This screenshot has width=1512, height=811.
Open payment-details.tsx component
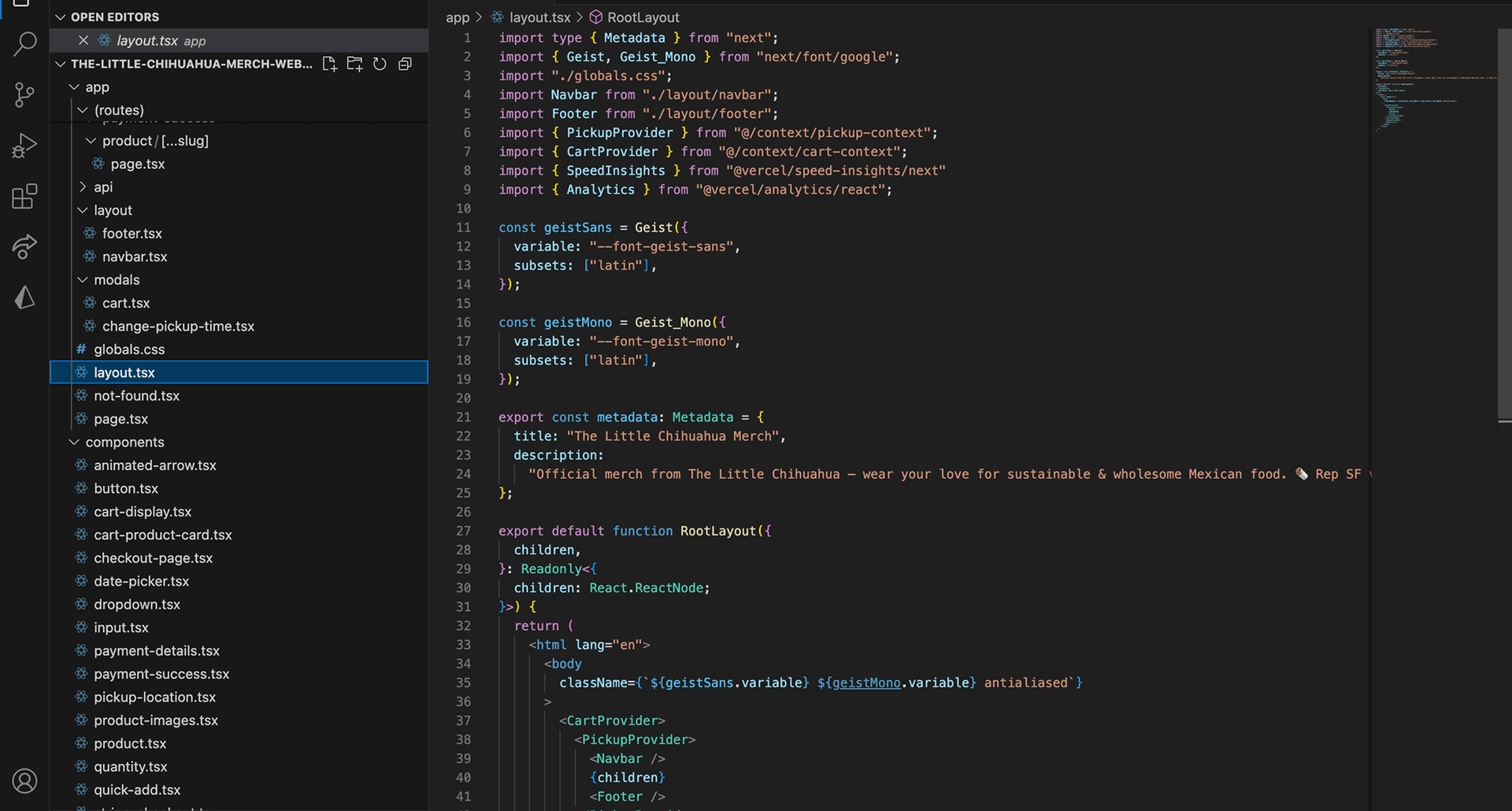click(x=239, y=651)
